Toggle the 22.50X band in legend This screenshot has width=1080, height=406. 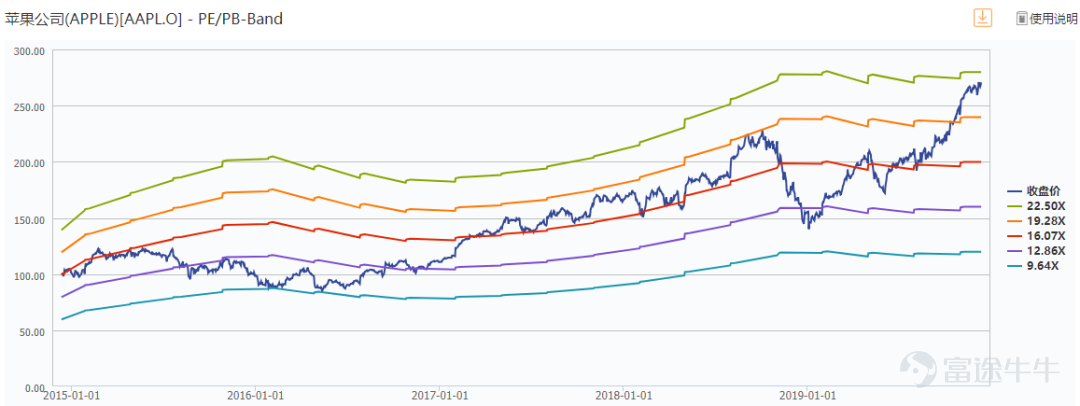pyautogui.click(x=1043, y=205)
